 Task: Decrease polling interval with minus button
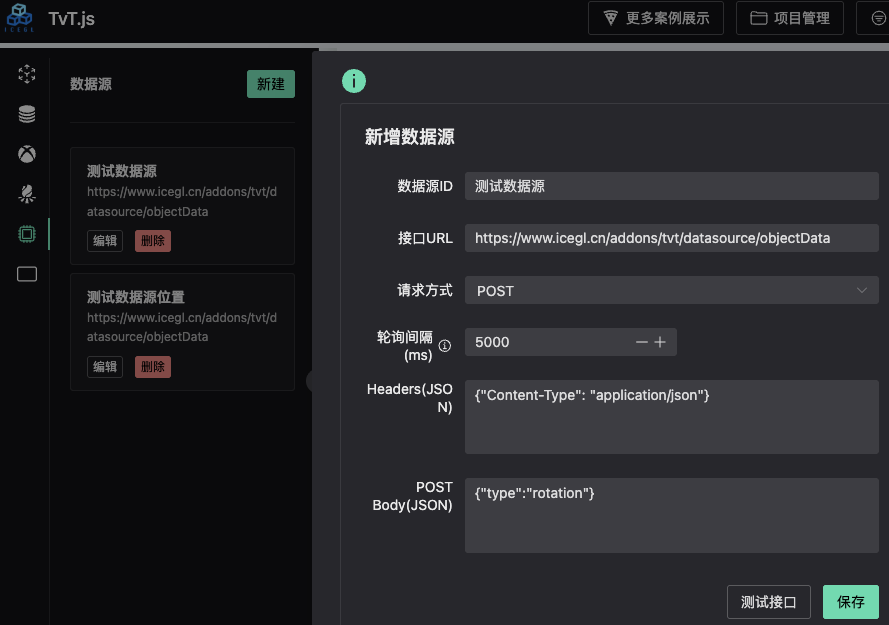pyautogui.click(x=642, y=342)
